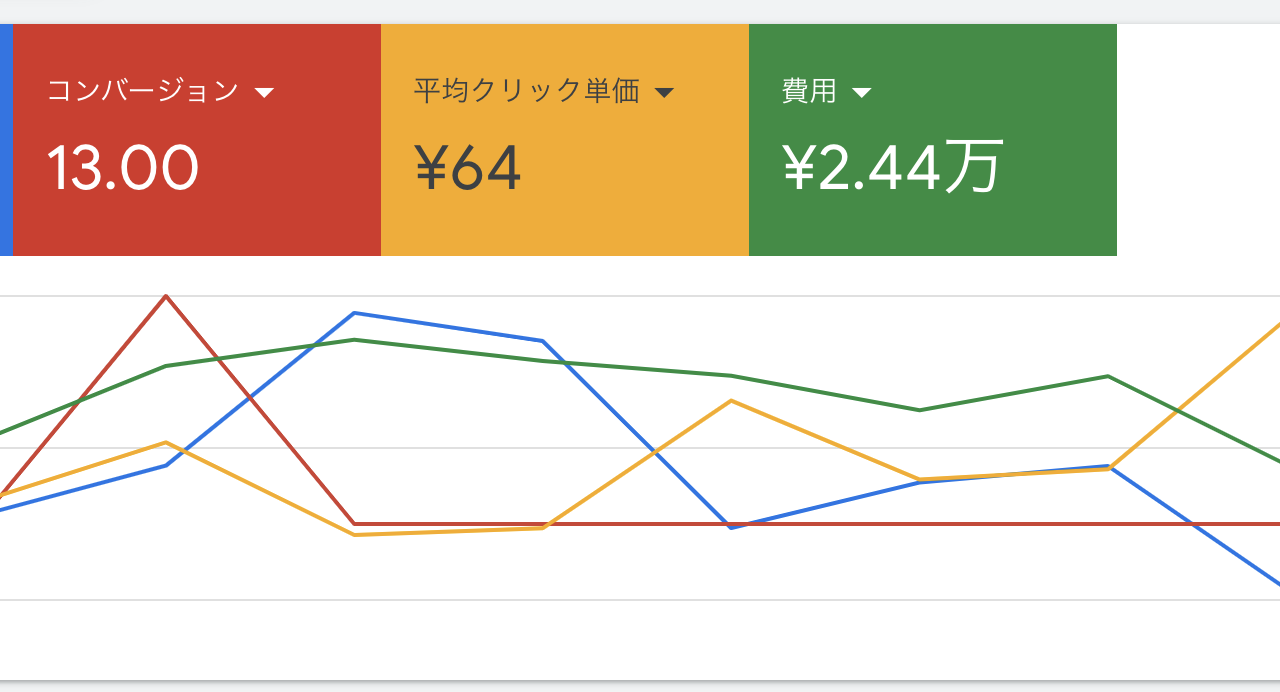Click the blue line's mid-chart dip point
Viewport: 1280px width, 692px height.
point(732,527)
